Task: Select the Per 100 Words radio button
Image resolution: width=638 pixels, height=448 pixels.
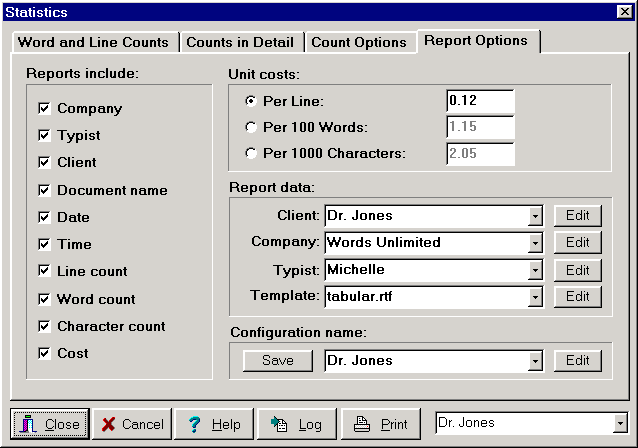Action: pyautogui.click(x=250, y=127)
